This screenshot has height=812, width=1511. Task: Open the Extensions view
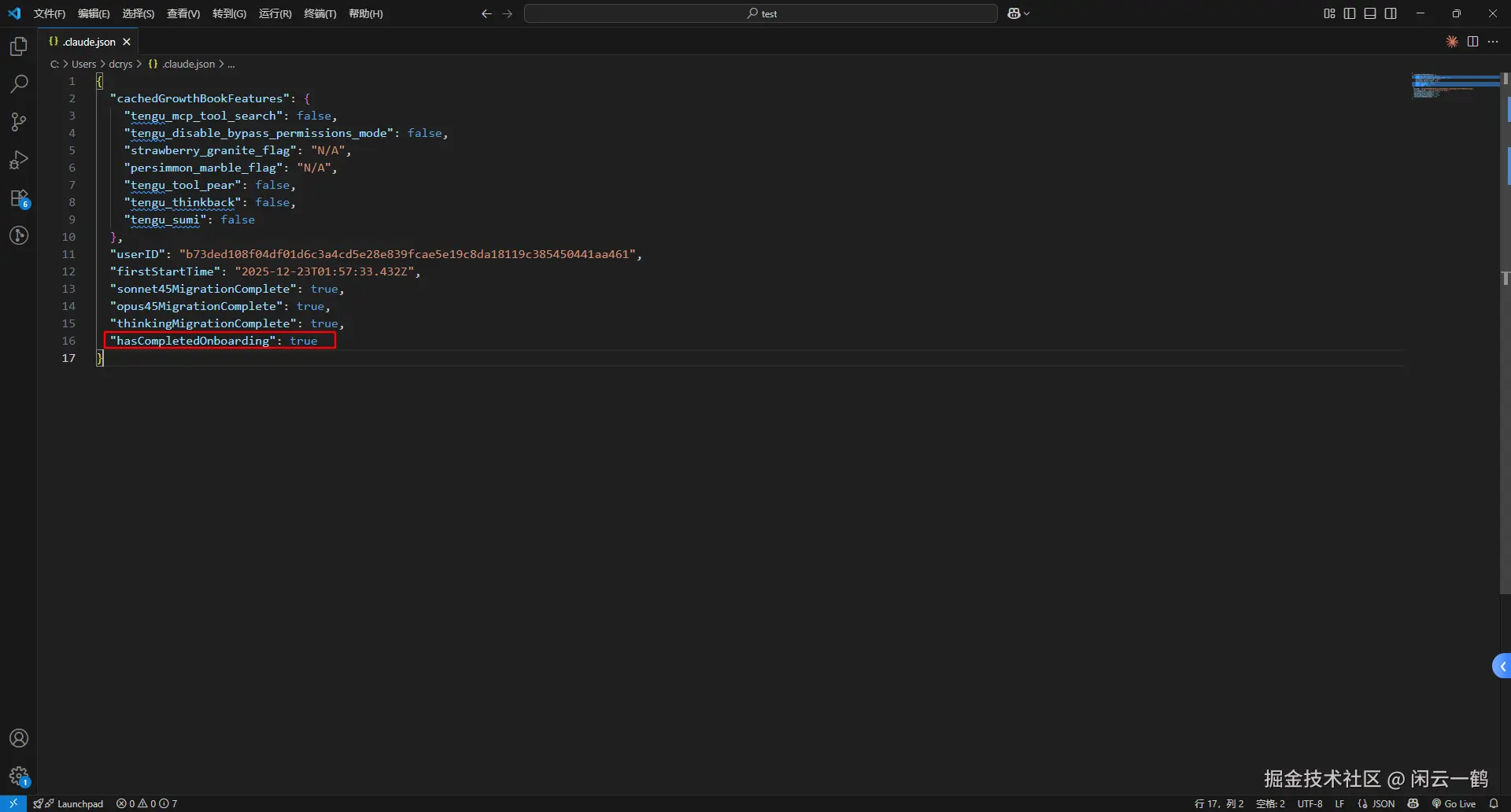[19, 198]
